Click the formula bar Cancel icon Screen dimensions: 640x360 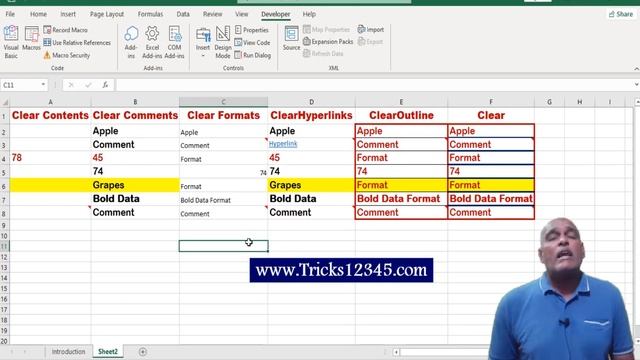click(71, 85)
